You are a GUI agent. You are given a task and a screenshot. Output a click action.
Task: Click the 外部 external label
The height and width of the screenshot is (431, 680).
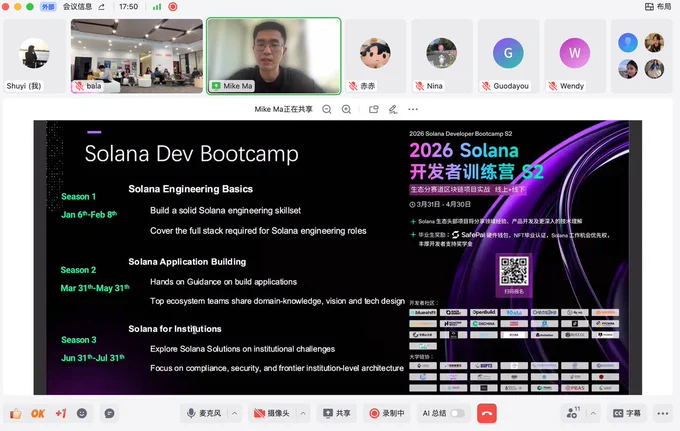click(x=48, y=7)
